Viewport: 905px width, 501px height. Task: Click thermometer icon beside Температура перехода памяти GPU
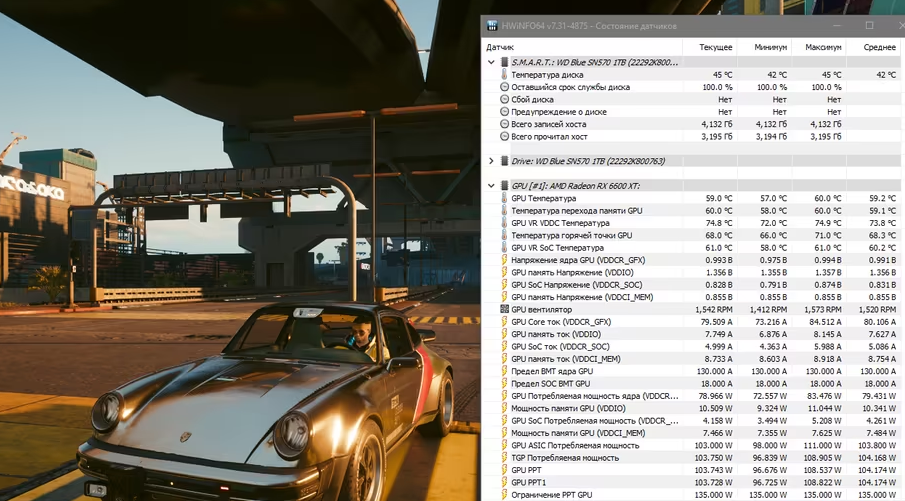(x=504, y=211)
